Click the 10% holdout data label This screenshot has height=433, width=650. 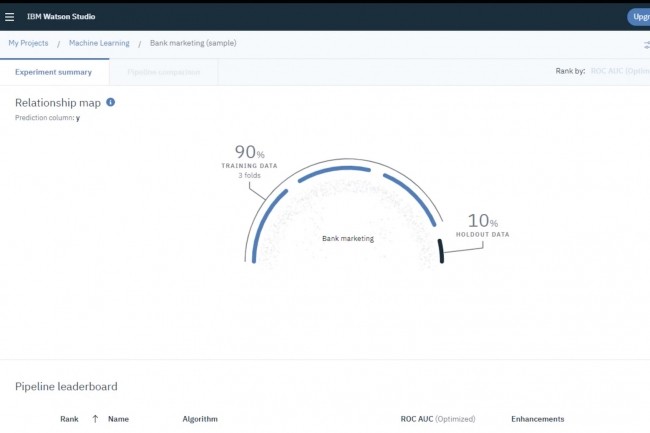pyautogui.click(x=483, y=225)
